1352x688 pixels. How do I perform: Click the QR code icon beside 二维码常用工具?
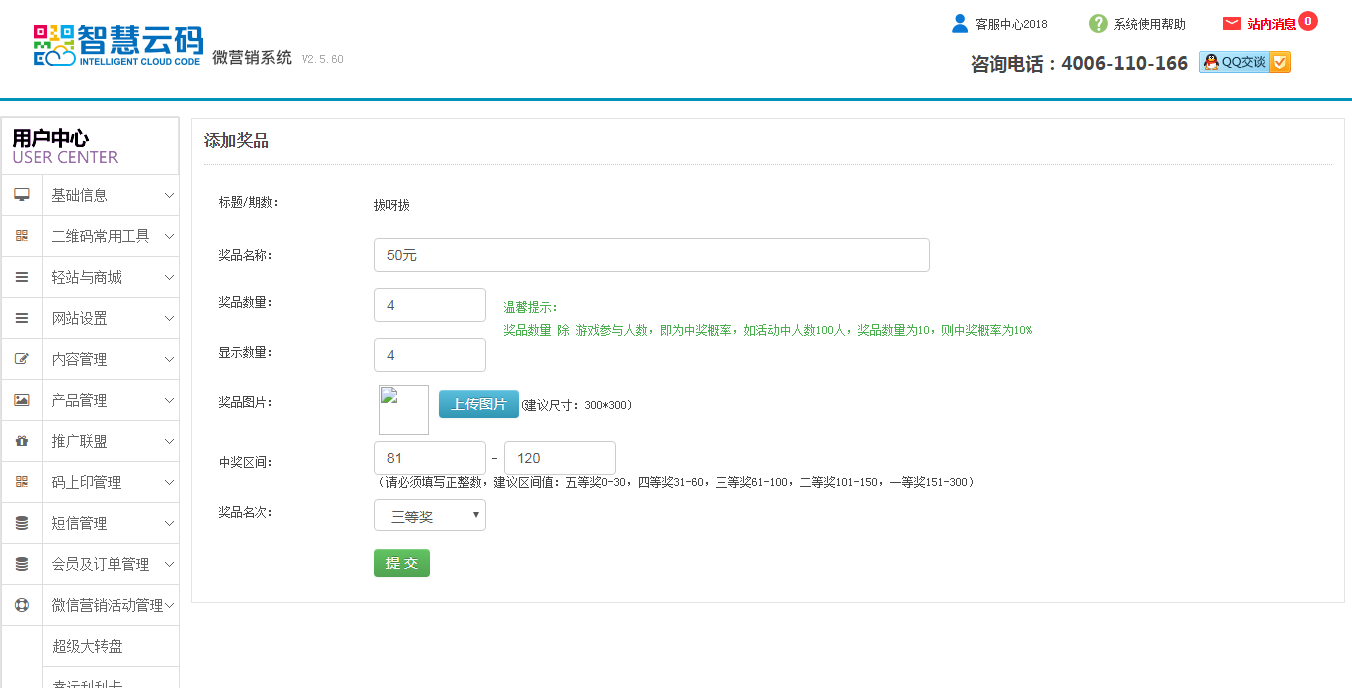22,236
